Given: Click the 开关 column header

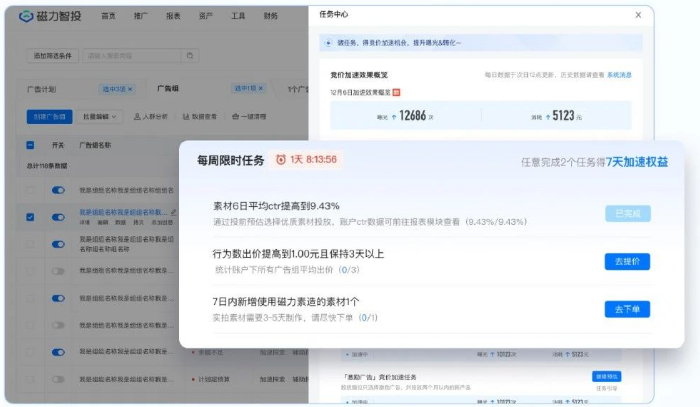Looking at the screenshot, I should pyautogui.click(x=58, y=145).
